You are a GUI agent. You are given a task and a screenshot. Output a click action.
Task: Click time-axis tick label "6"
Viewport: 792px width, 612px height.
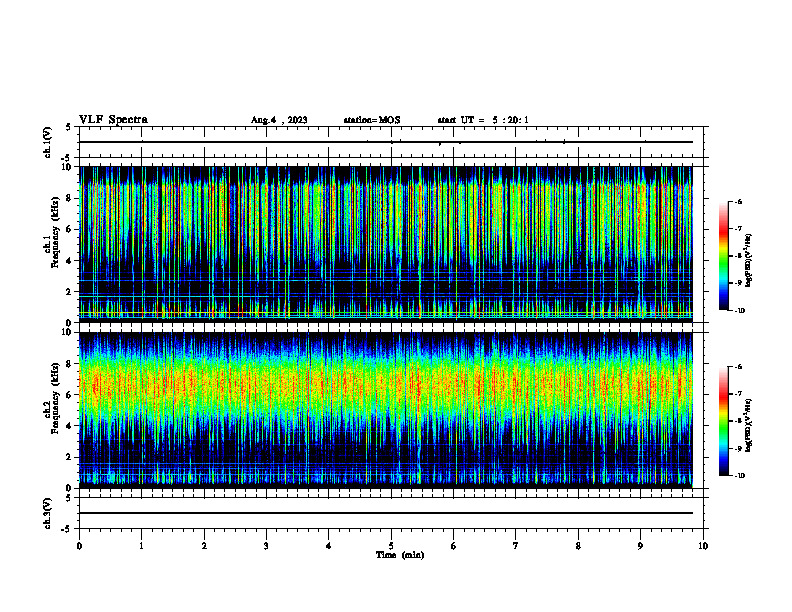point(454,546)
